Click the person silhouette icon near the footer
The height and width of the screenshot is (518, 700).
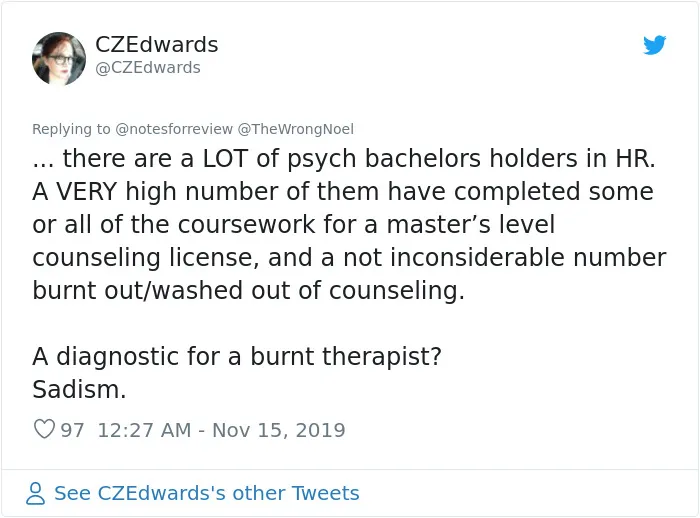[x=35, y=493]
